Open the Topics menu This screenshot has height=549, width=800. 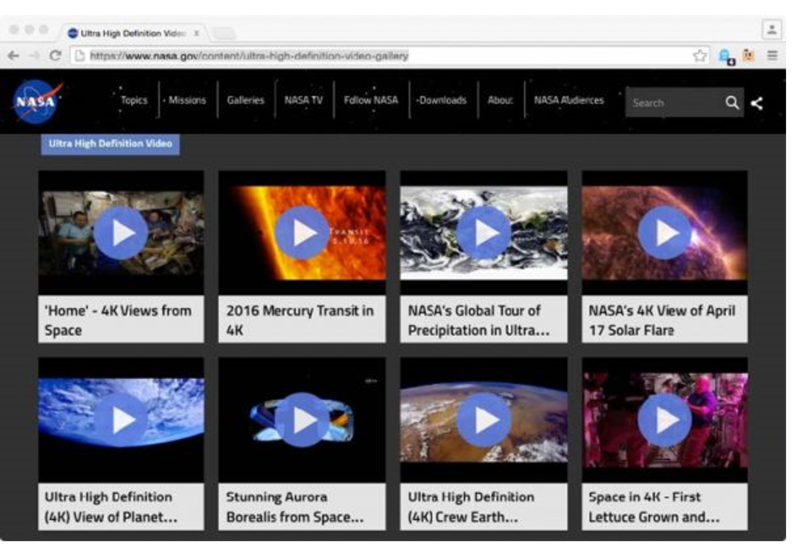134,101
